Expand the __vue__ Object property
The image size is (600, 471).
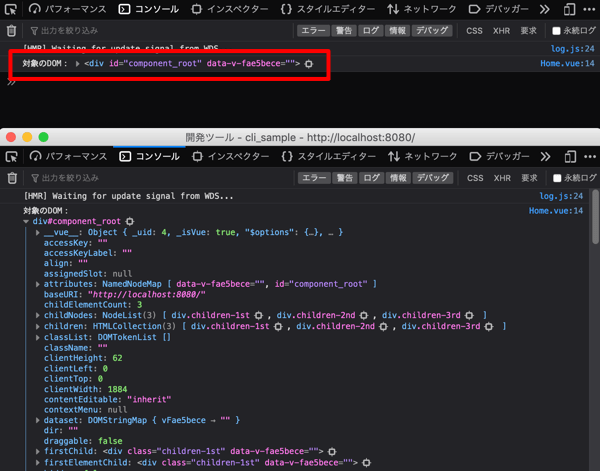coord(38,232)
